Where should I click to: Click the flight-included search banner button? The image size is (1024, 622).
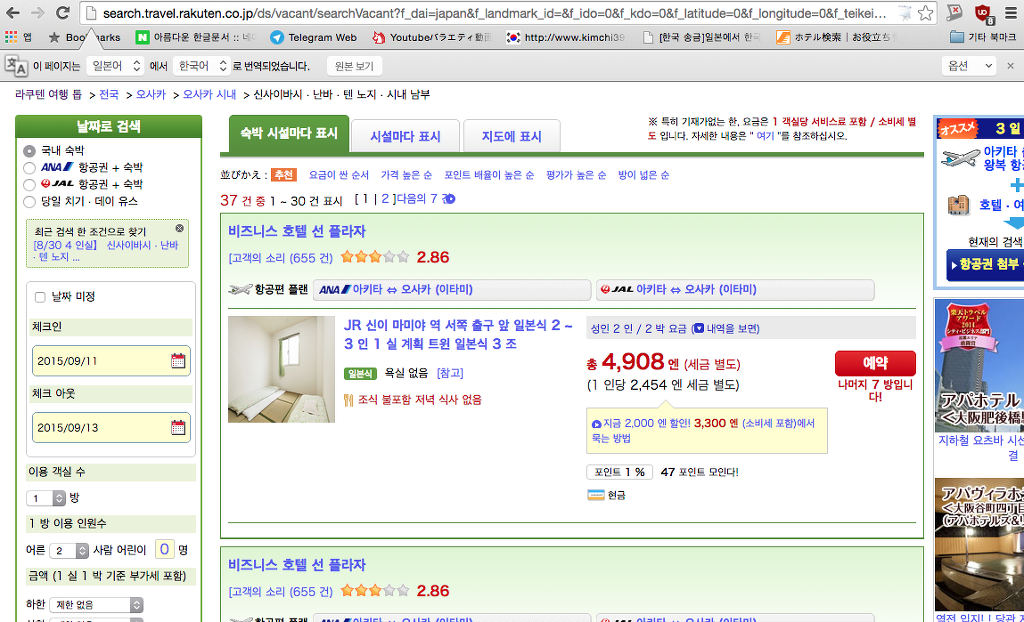(985, 265)
